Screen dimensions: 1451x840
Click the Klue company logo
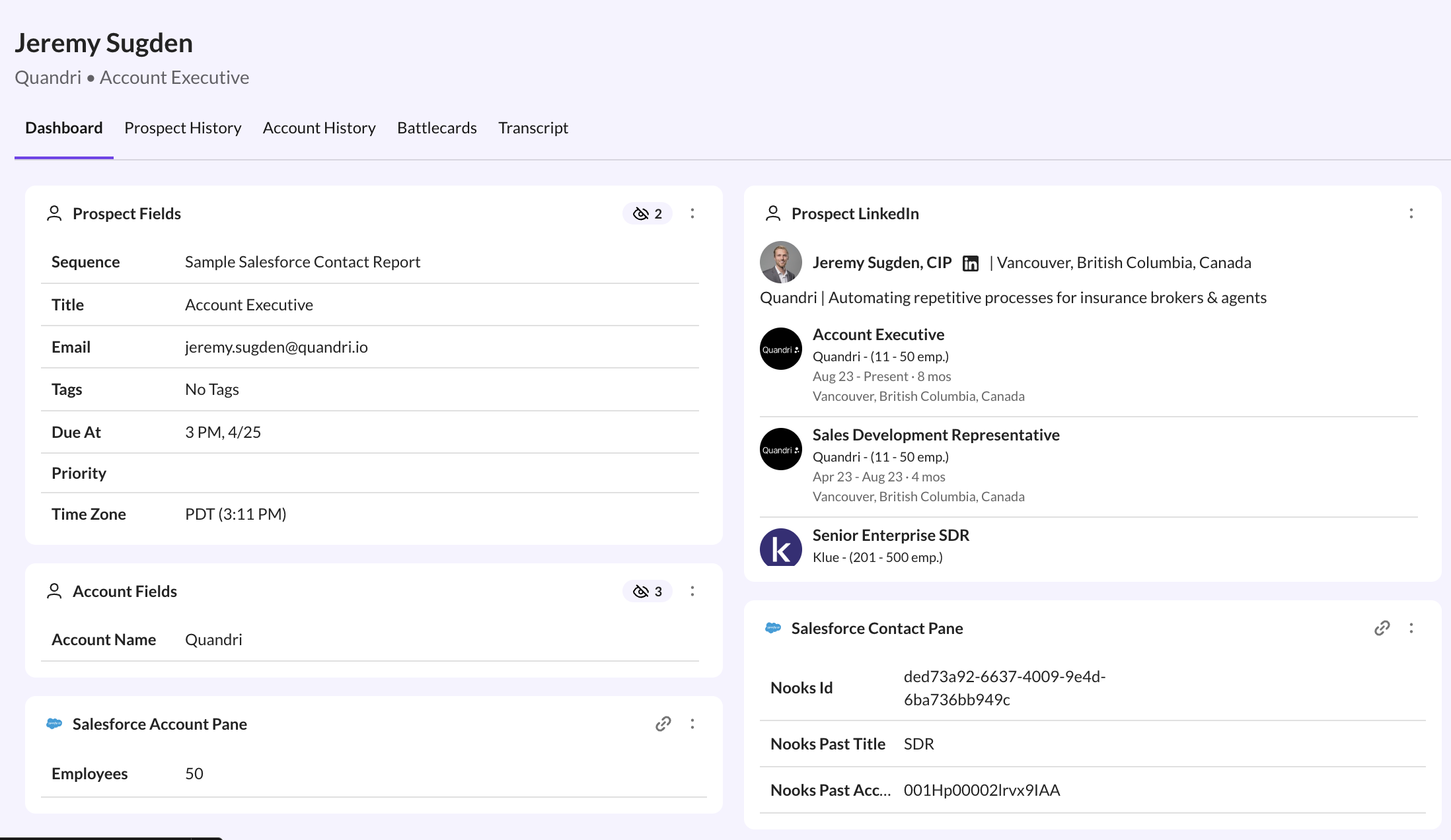[x=781, y=548]
